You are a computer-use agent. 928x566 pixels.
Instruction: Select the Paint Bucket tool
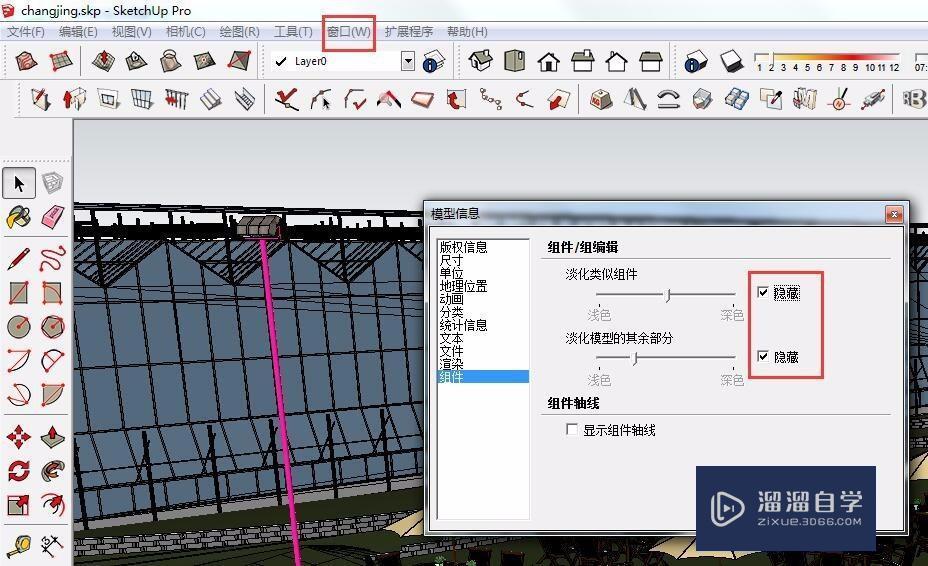(19, 217)
